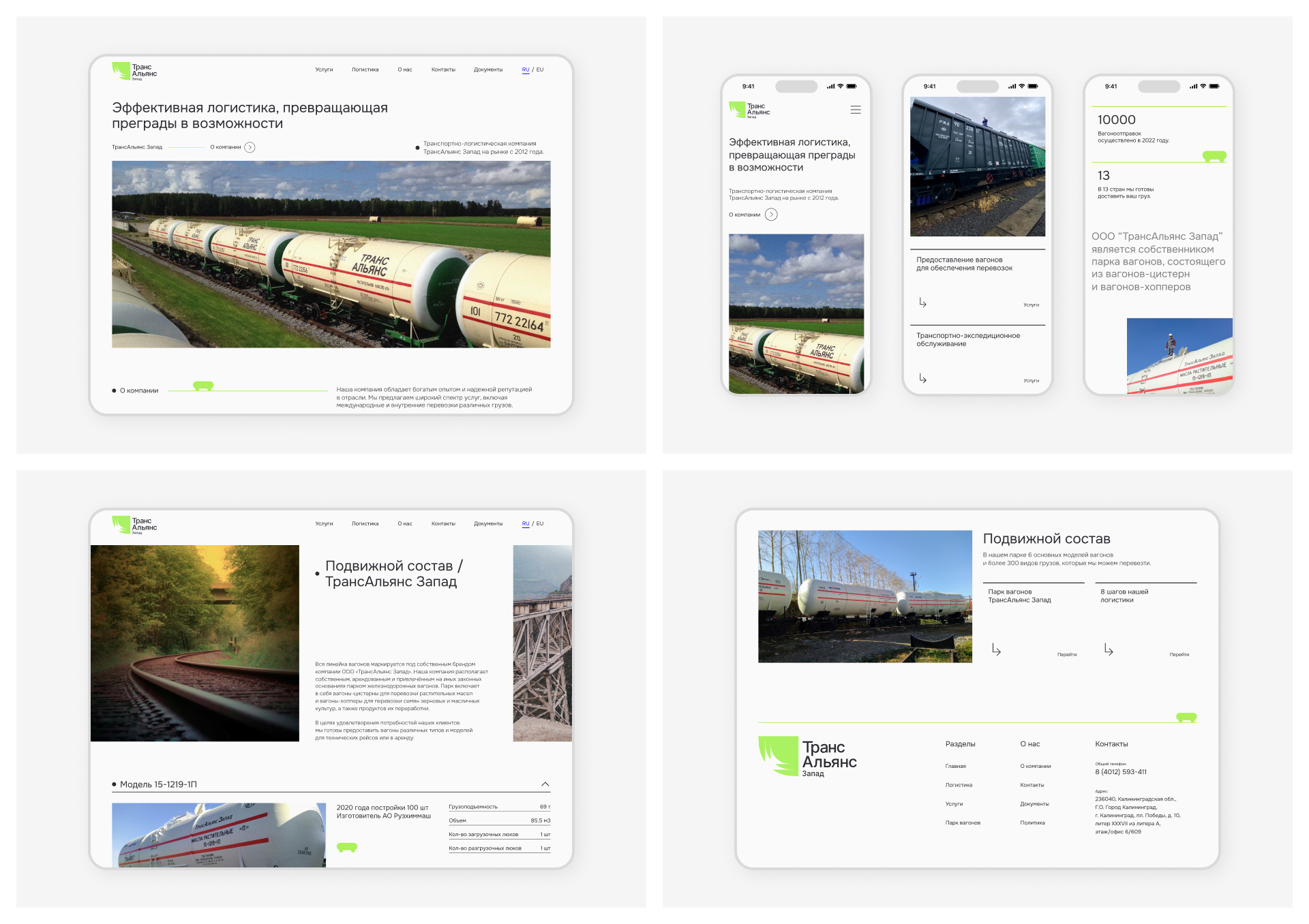Click footer link 'Парк вагонов'
This screenshot has width=1309, height=924.
coord(963,823)
